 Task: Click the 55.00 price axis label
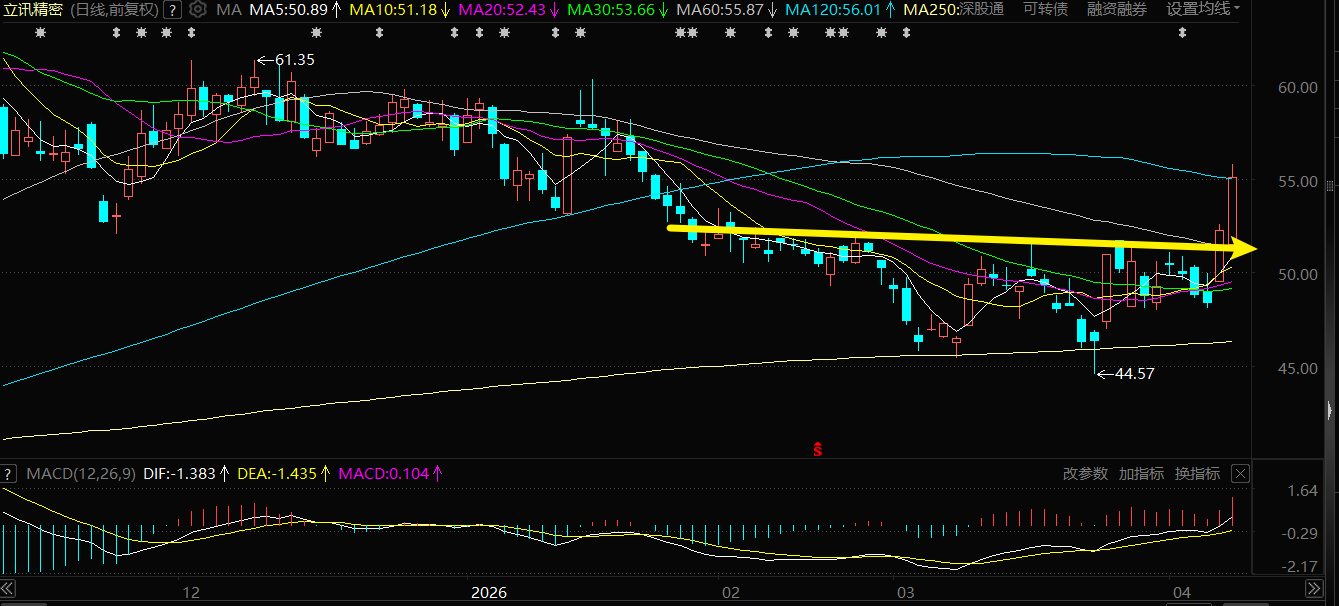pyautogui.click(x=1298, y=182)
